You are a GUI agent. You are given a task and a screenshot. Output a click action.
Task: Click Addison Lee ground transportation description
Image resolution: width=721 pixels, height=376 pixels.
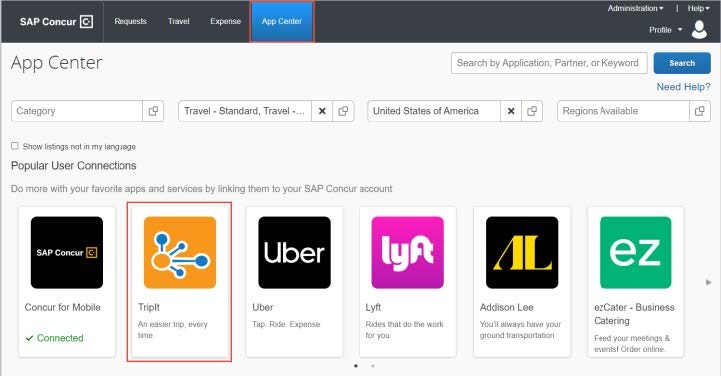520,330
